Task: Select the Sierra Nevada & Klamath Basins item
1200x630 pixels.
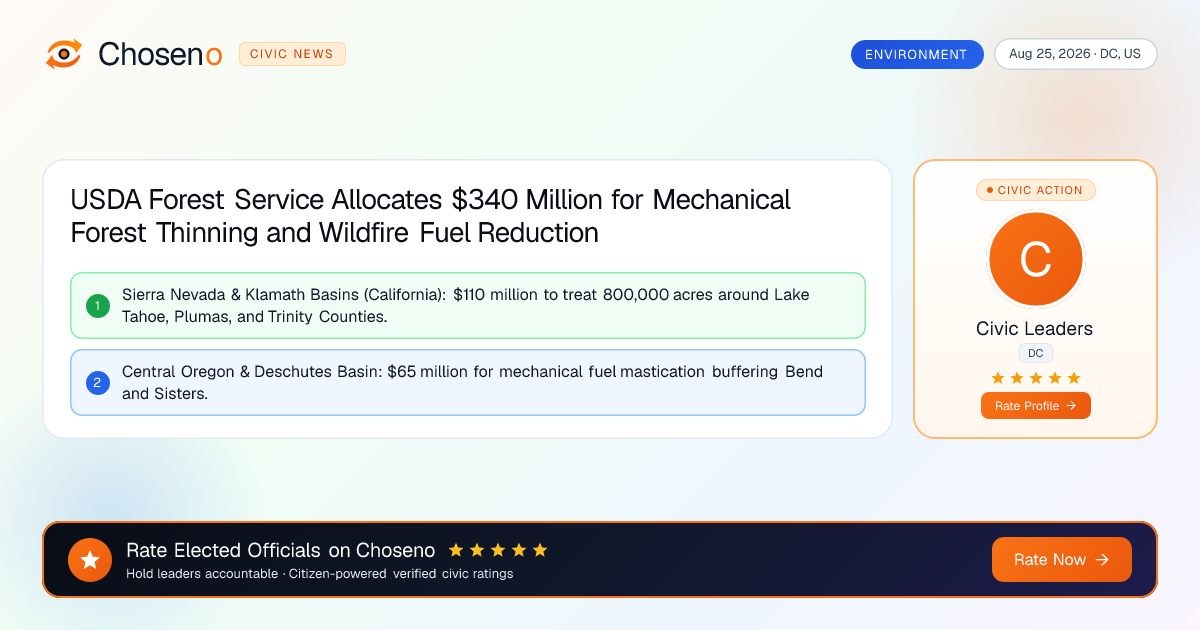Action: [468, 305]
